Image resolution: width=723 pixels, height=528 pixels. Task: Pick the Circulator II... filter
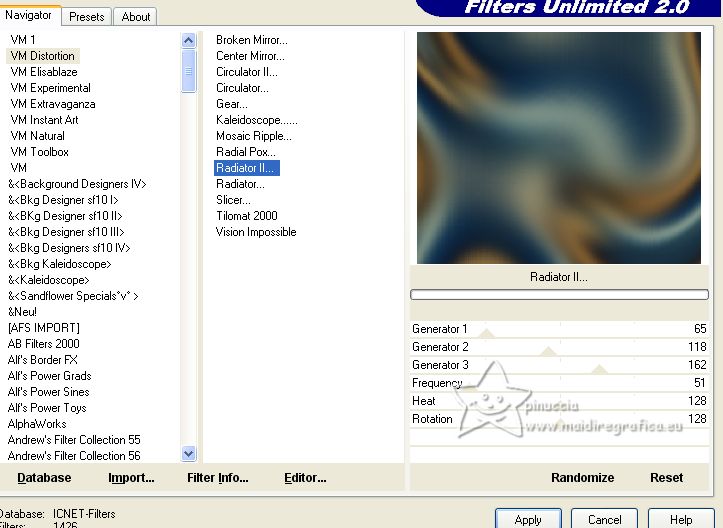(x=247, y=72)
